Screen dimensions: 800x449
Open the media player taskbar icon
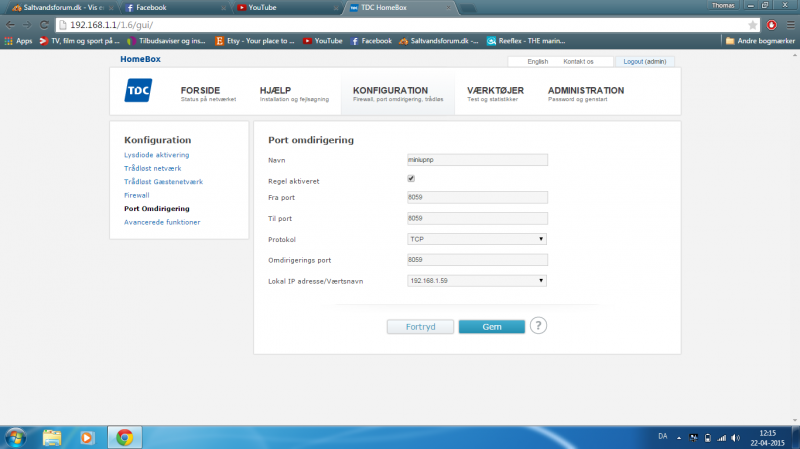pyautogui.click(x=88, y=437)
